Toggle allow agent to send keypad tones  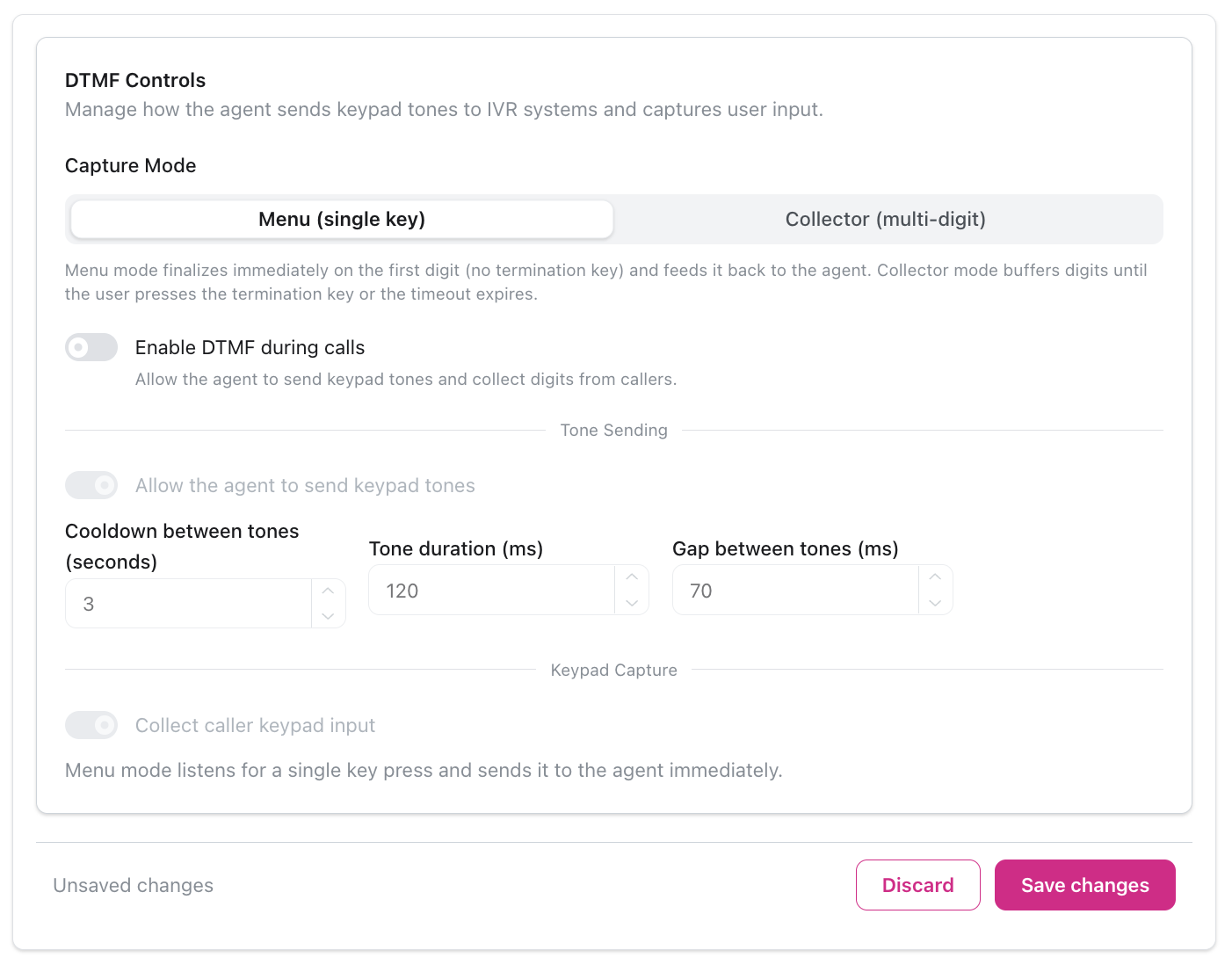click(x=91, y=485)
